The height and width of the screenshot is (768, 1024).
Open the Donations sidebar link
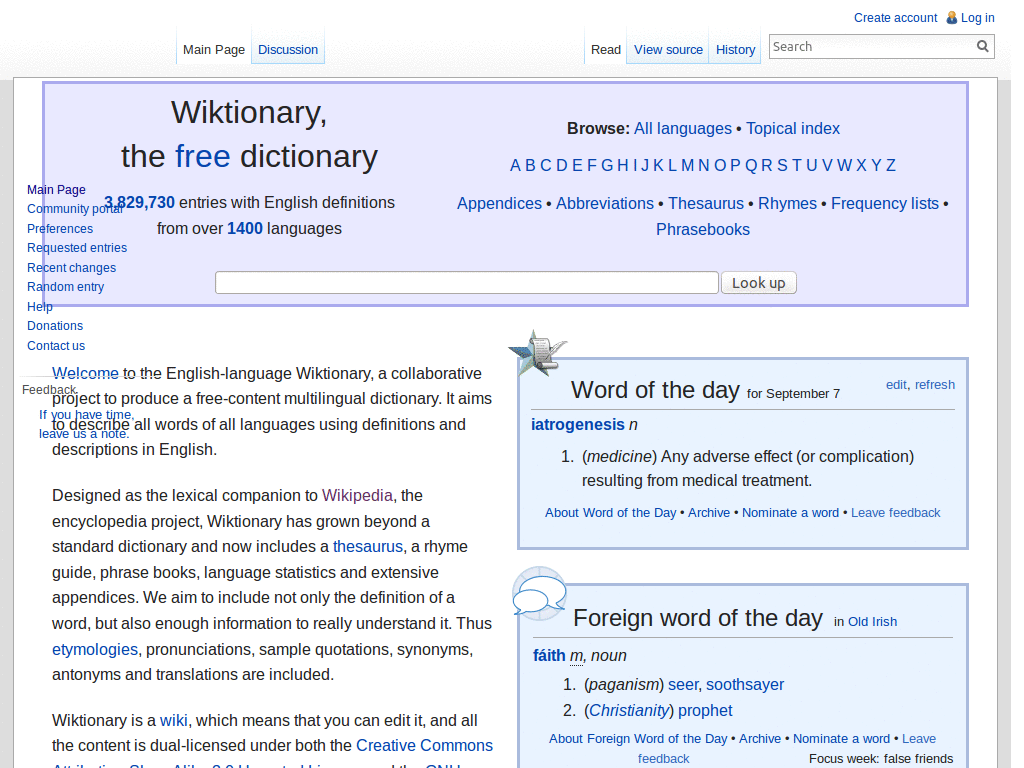[x=55, y=326]
